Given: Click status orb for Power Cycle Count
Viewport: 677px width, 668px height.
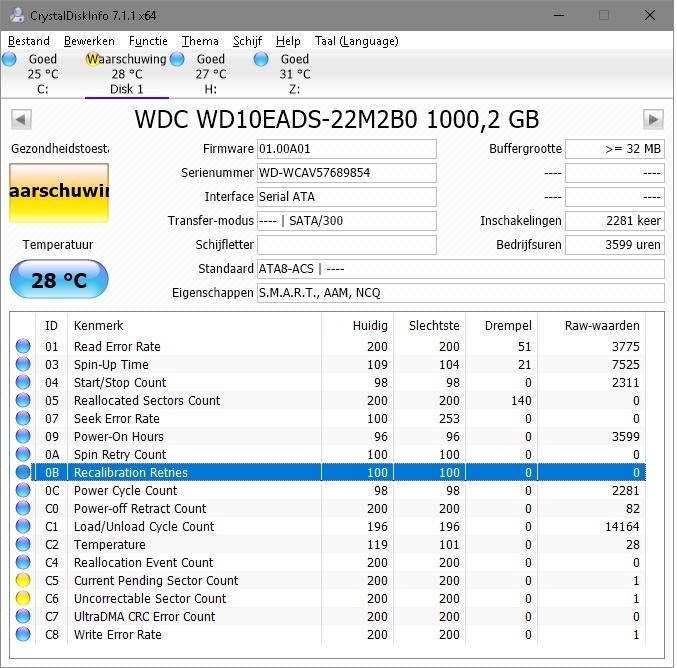Looking at the screenshot, I should (23, 491).
